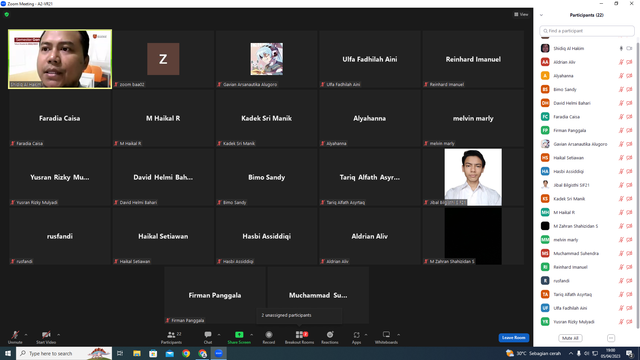Select the Jibal Bilgisthi video tile photo
This screenshot has width=640, height=360.
(x=473, y=177)
